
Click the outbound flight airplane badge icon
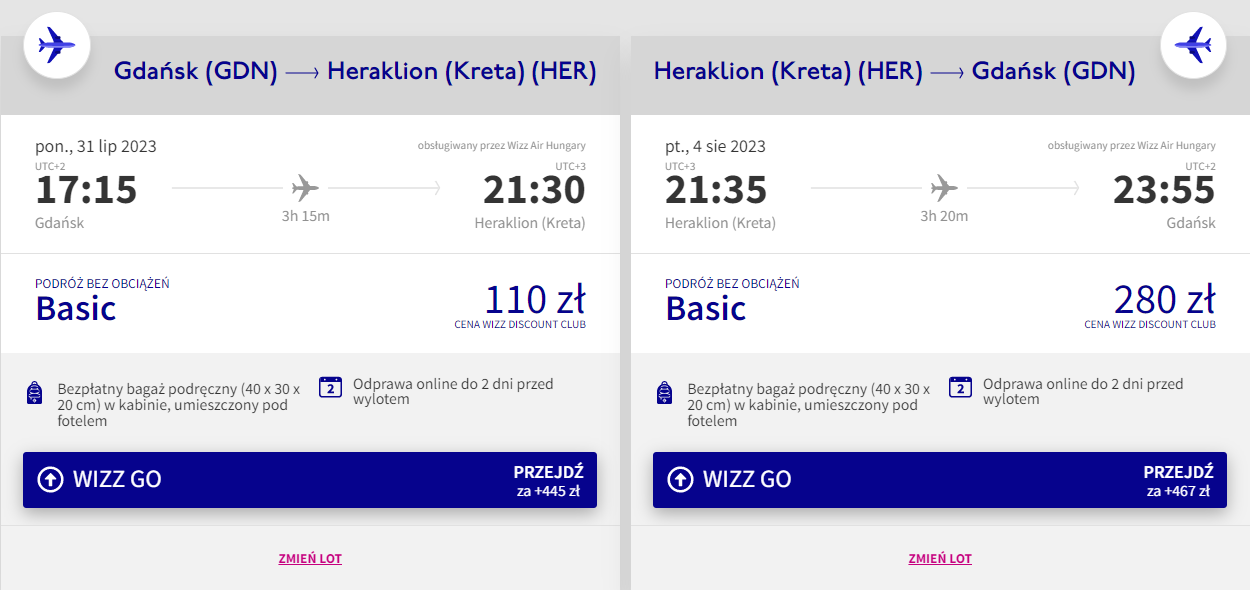pyautogui.click(x=57, y=45)
